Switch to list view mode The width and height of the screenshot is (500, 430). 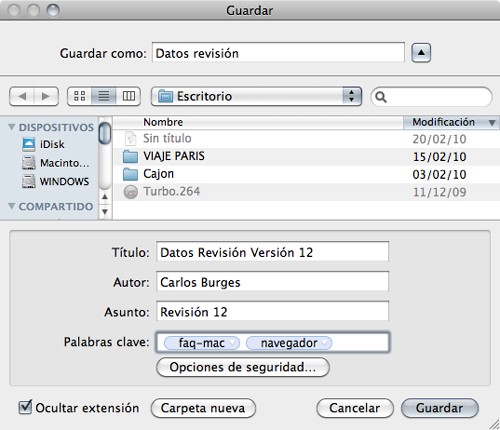click(104, 96)
